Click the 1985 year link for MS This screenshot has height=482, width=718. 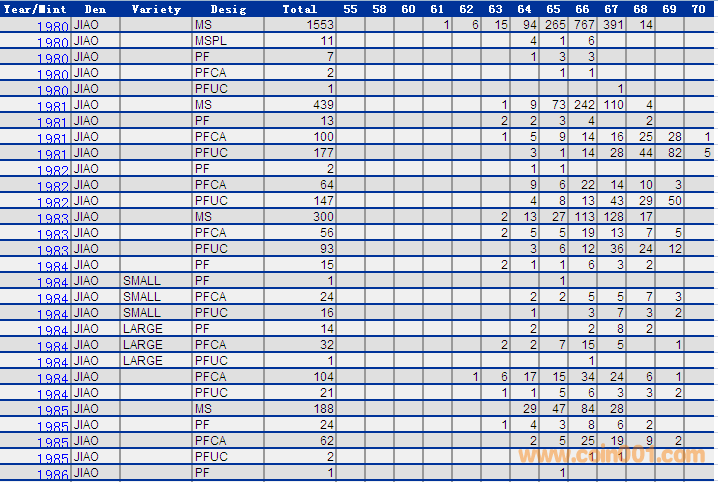click(52, 411)
